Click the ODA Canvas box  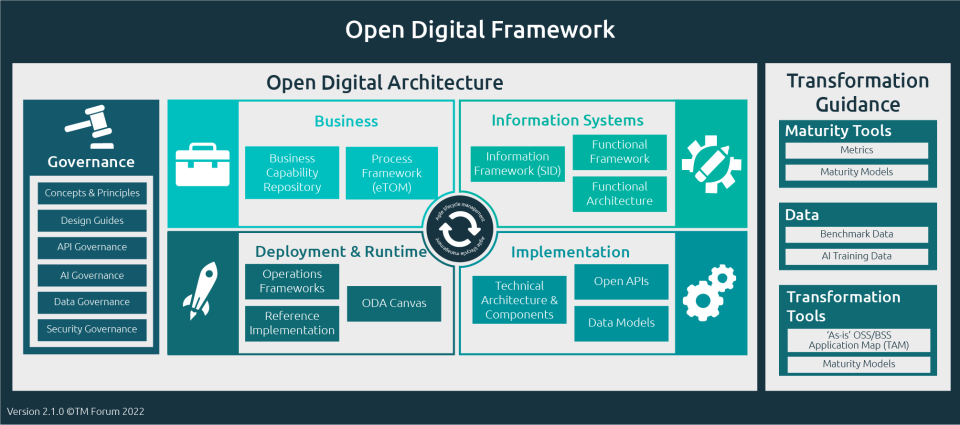pos(394,304)
